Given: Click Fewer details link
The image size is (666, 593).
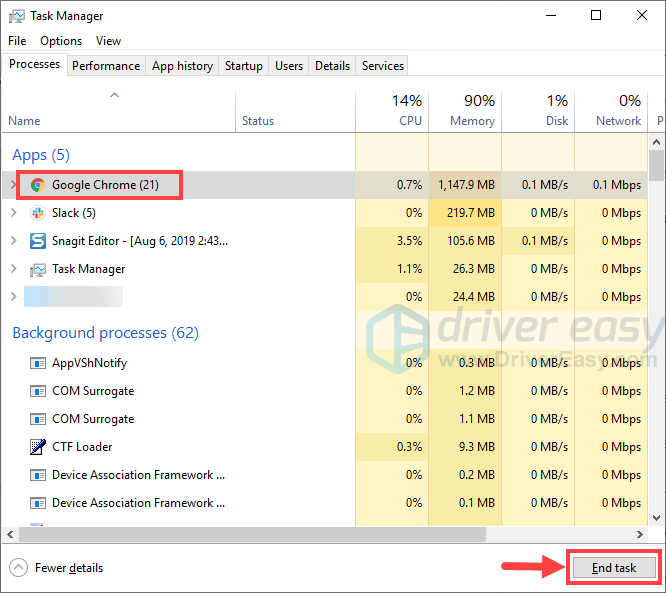Looking at the screenshot, I should [x=69, y=568].
